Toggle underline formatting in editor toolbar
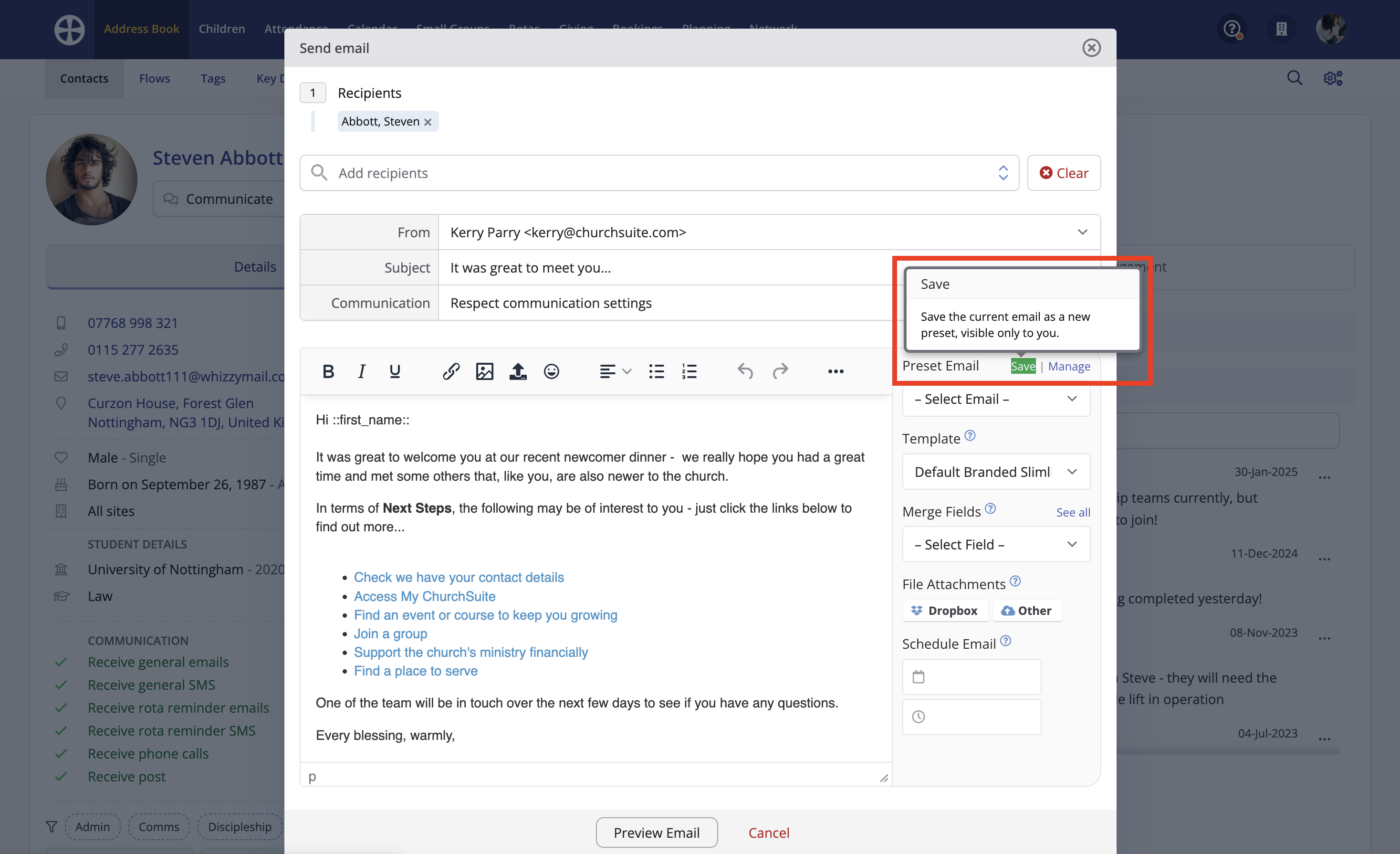1400x854 pixels. pyautogui.click(x=394, y=371)
